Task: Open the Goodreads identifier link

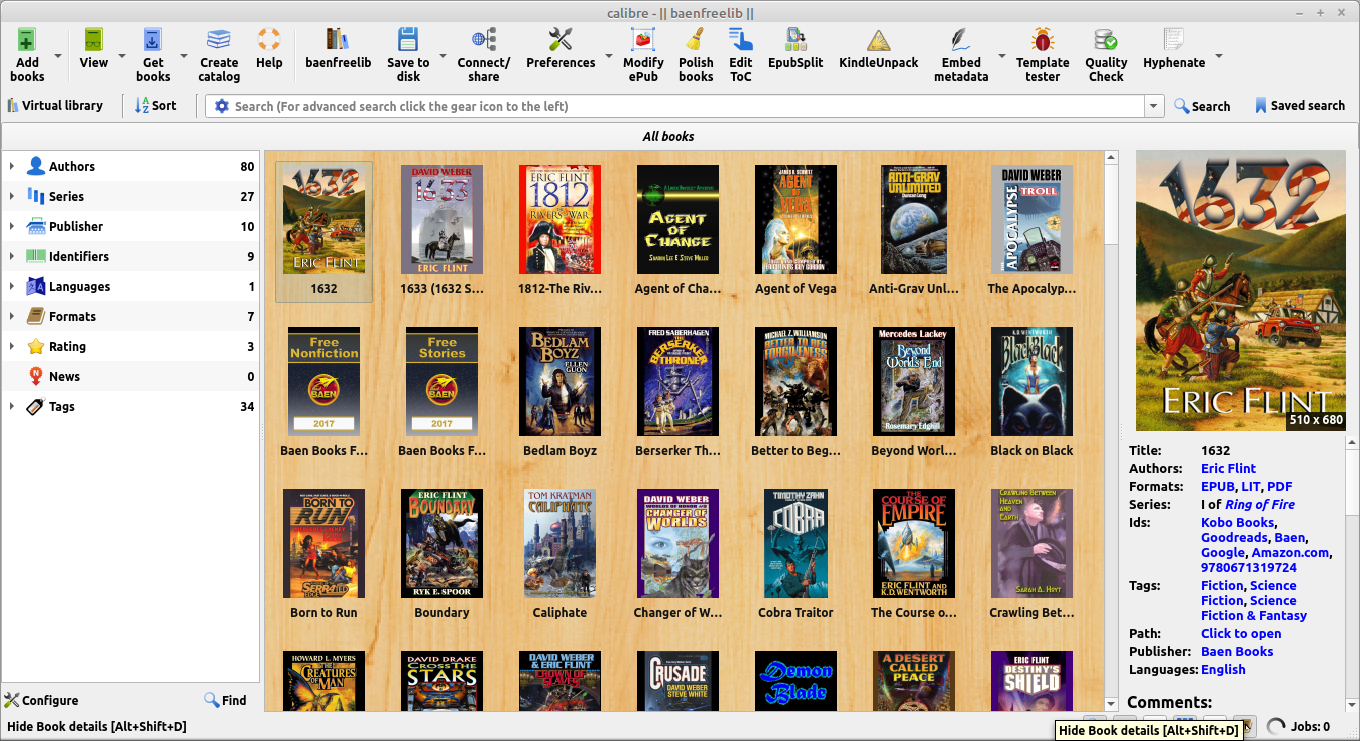Action: [x=1234, y=537]
